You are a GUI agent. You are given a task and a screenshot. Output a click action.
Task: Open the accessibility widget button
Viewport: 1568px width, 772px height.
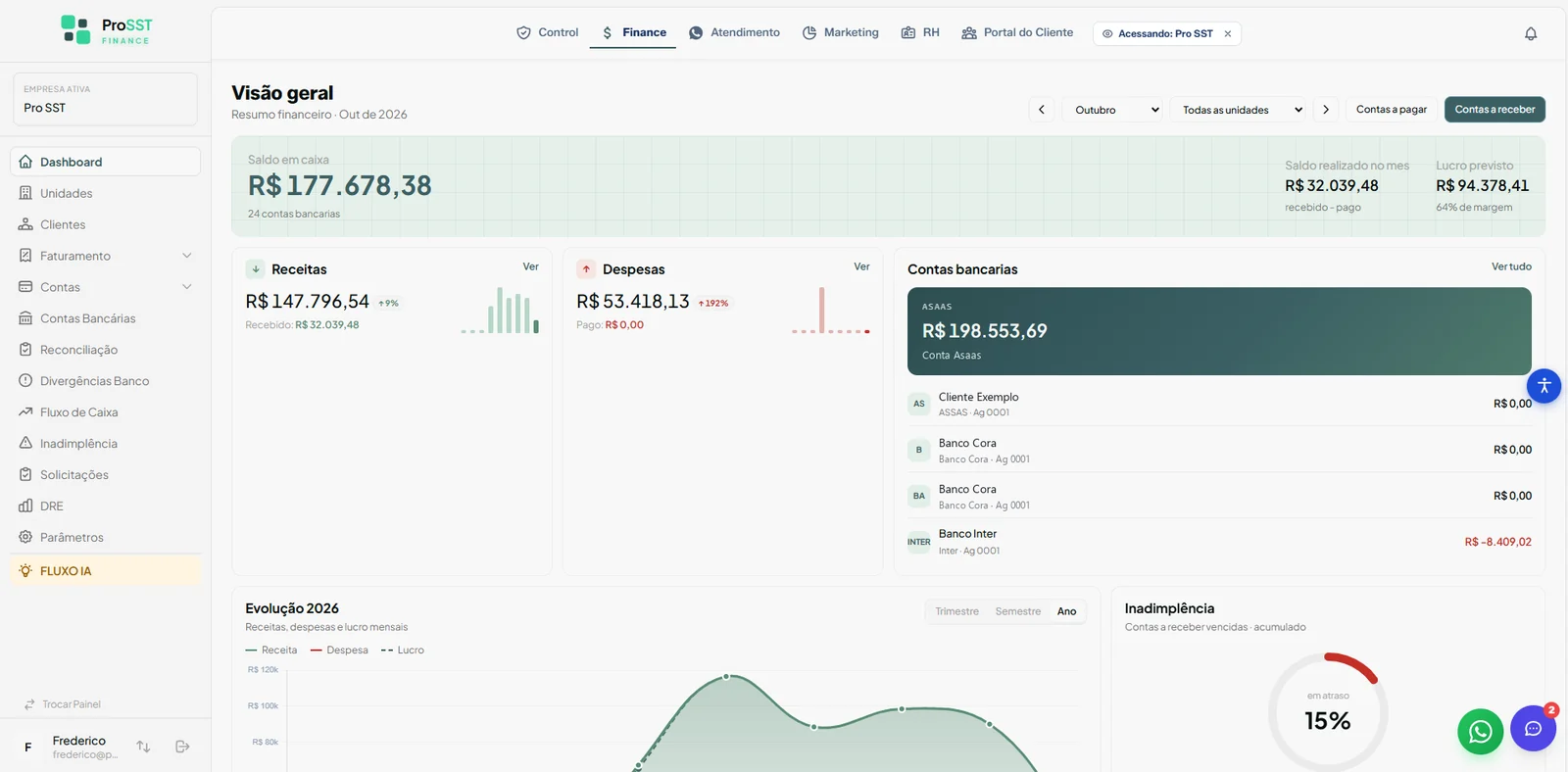[x=1543, y=386]
